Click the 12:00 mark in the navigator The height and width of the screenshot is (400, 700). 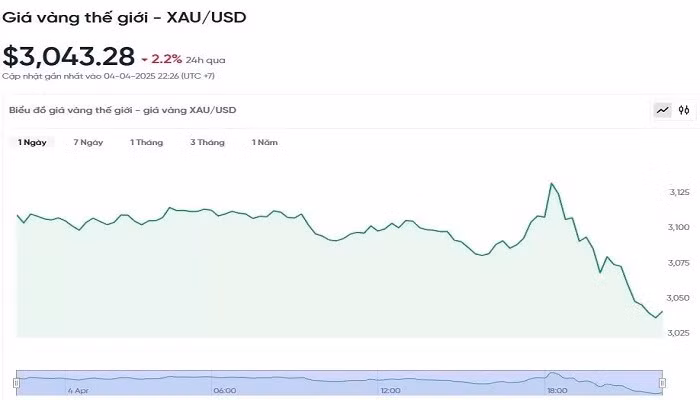tap(391, 390)
